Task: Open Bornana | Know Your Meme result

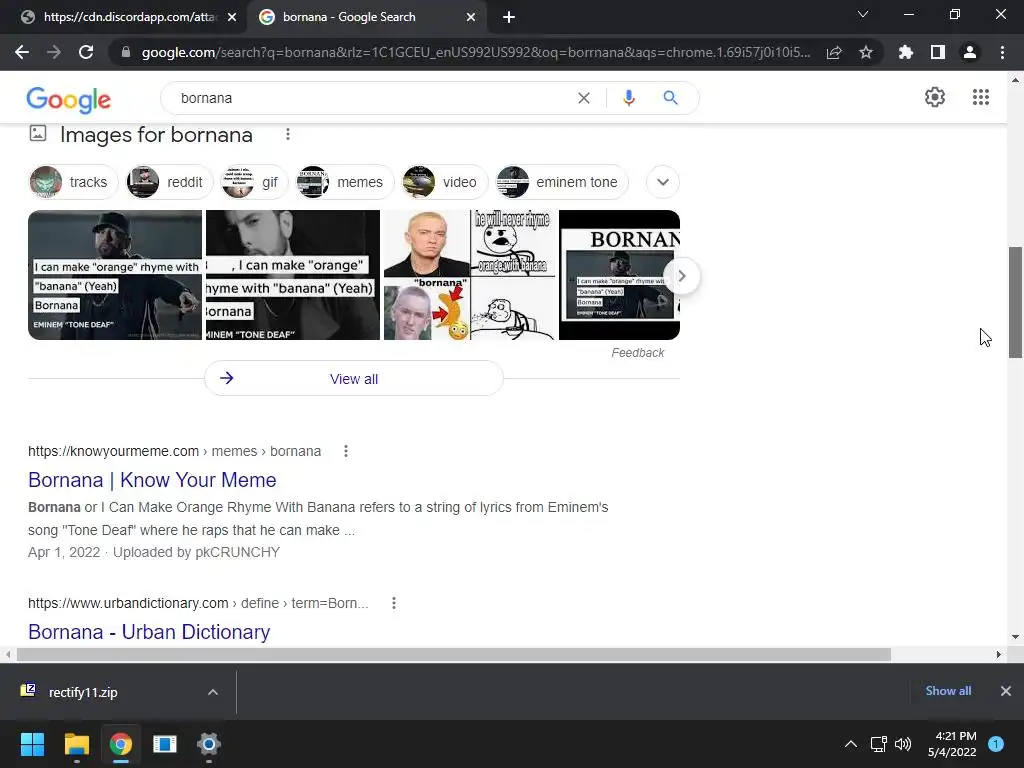Action: (152, 480)
